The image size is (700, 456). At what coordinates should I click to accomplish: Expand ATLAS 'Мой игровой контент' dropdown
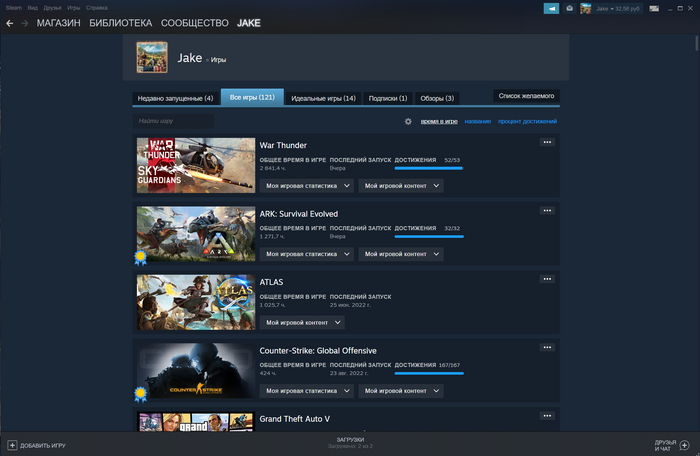[x=303, y=323]
